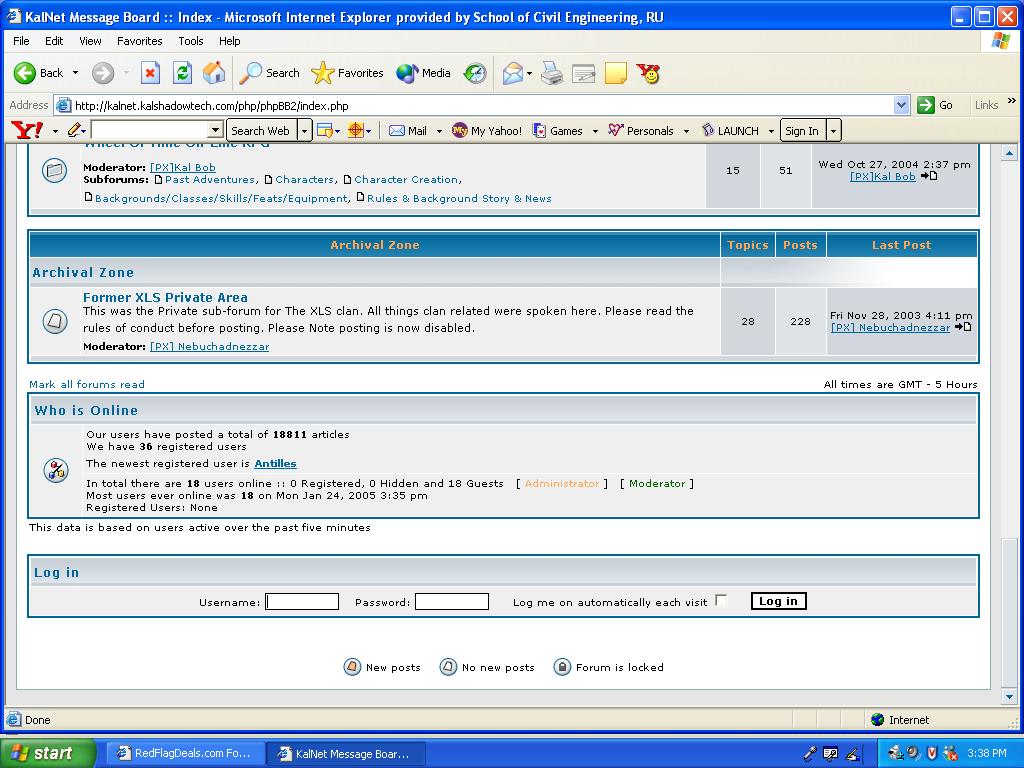Open Yahoo LAUNCH toolbar button
Viewport: 1024px width, 768px height.
729,131
